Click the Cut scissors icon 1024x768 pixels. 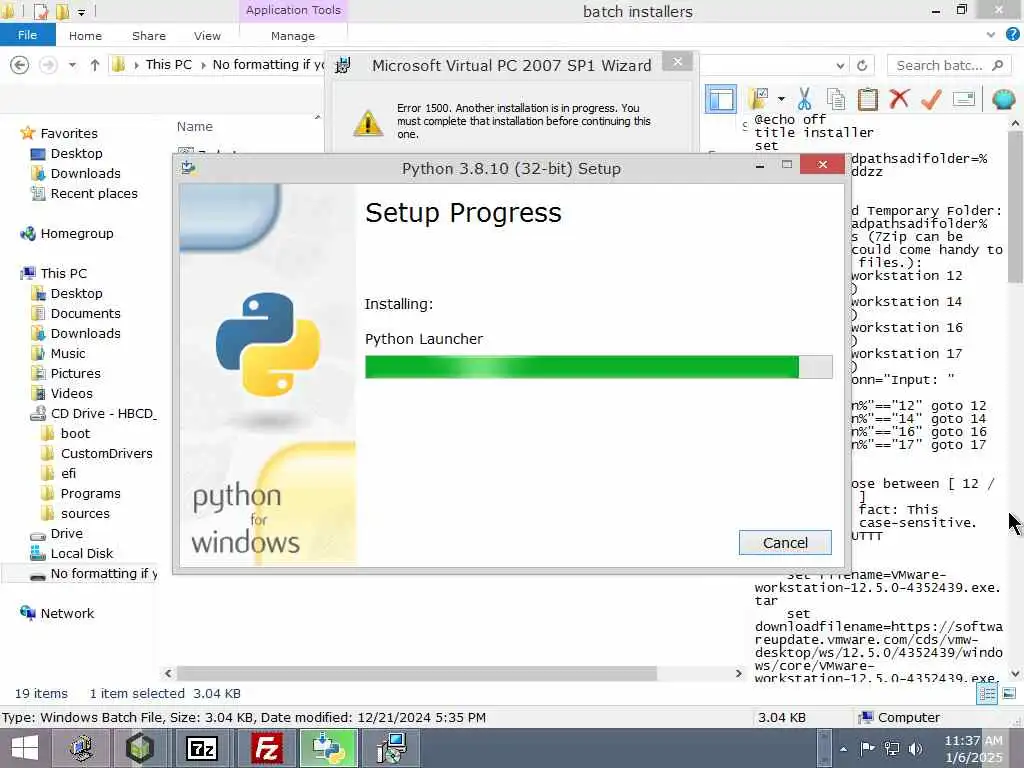[805, 99]
